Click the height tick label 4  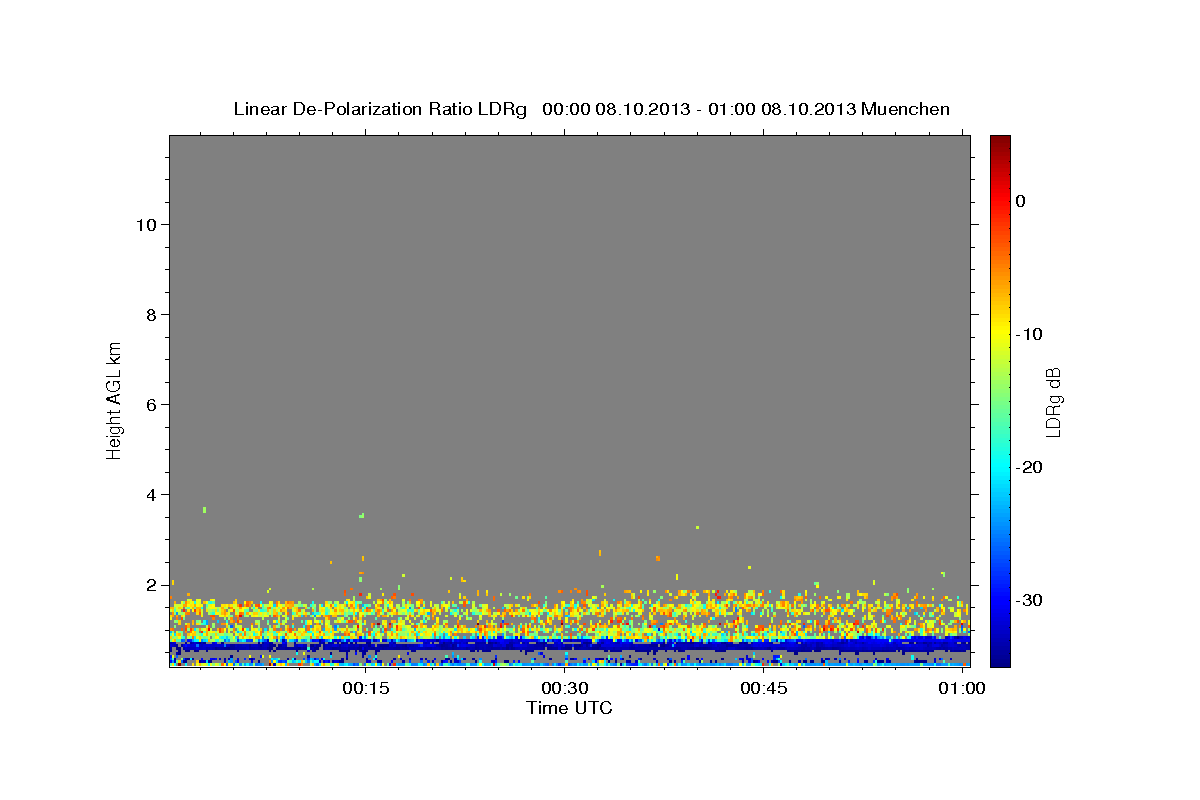coord(152,495)
